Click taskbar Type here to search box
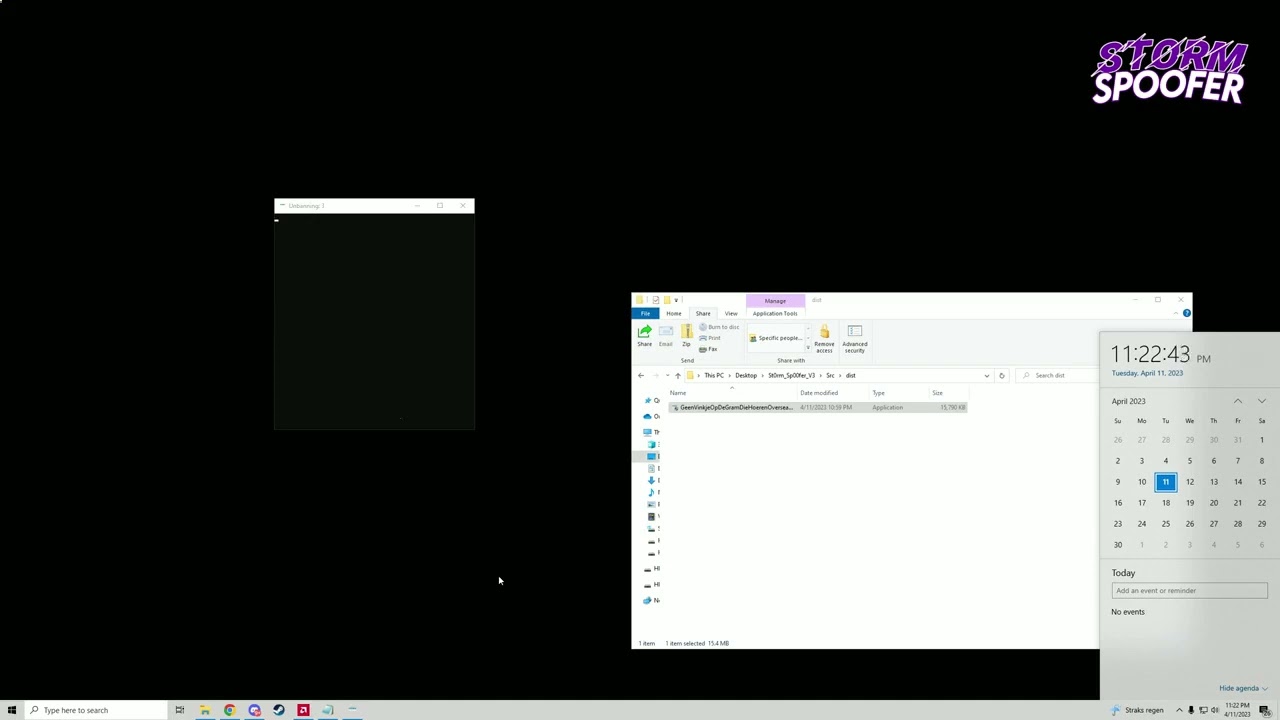The height and width of the screenshot is (720, 1280). [x=97, y=710]
